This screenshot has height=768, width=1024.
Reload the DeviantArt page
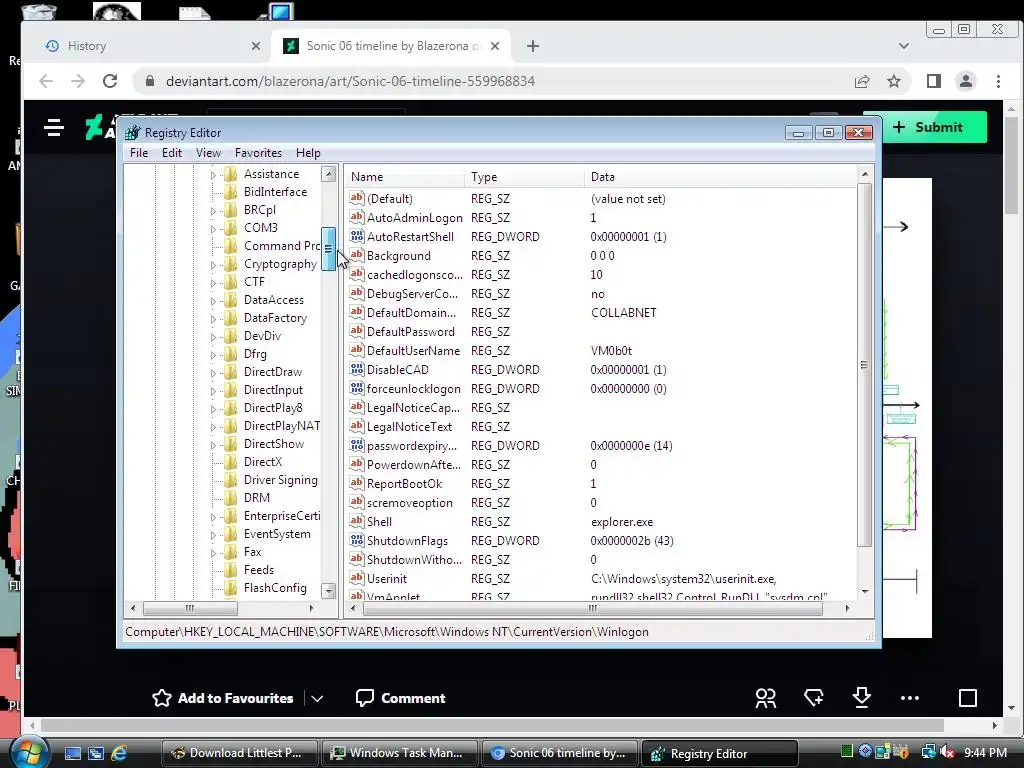point(110,81)
